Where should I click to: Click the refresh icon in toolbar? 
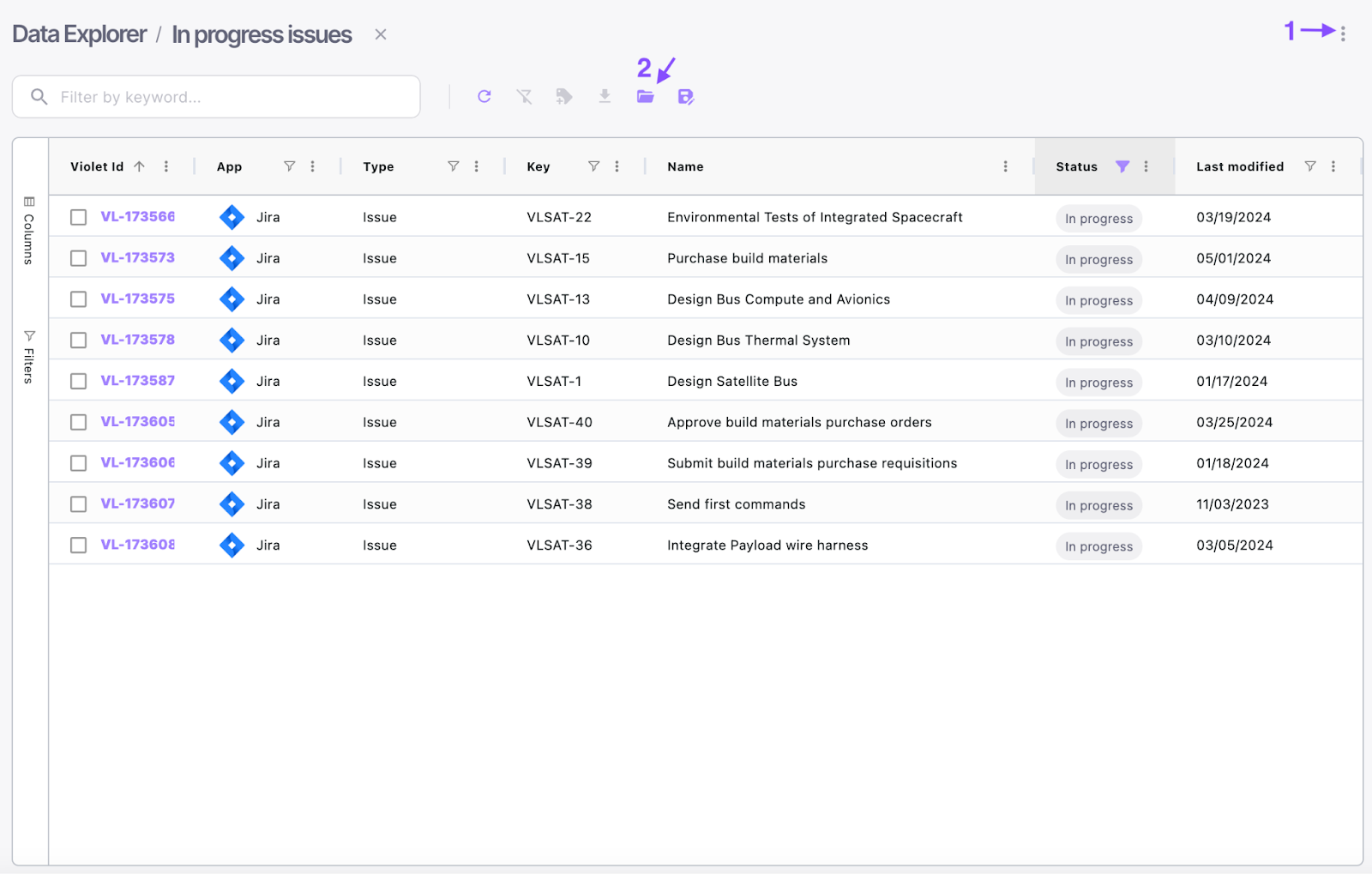click(484, 97)
